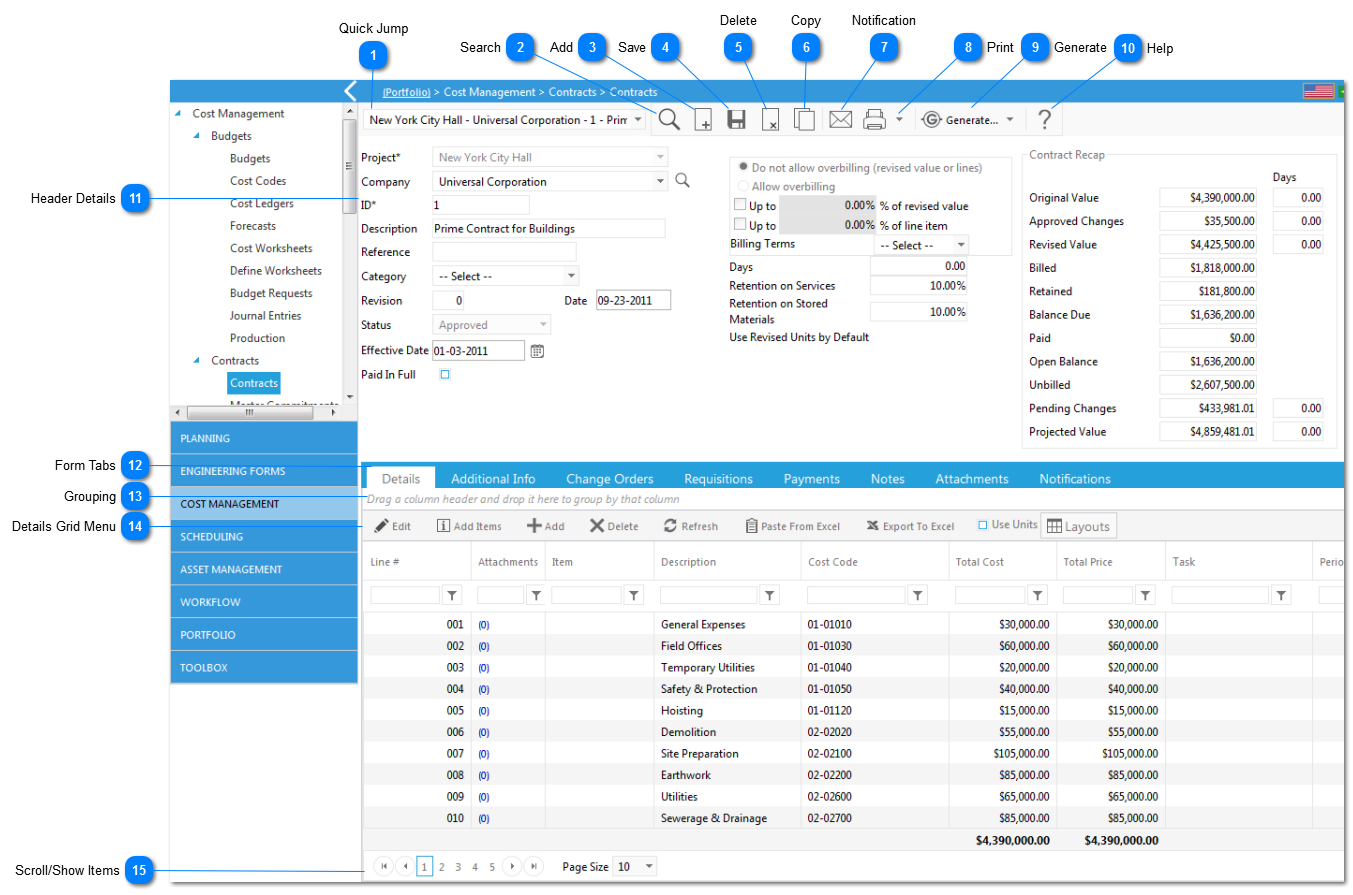
Task: Open the Portfolio breadcrumb link
Action: coord(406,92)
